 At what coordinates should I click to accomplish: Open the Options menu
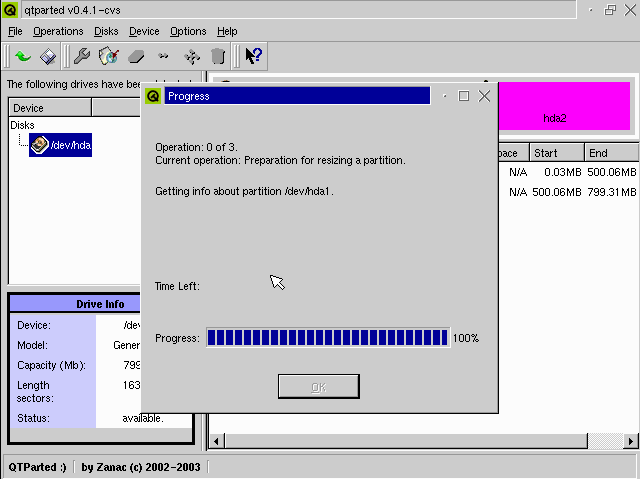click(x=188, y=31)
